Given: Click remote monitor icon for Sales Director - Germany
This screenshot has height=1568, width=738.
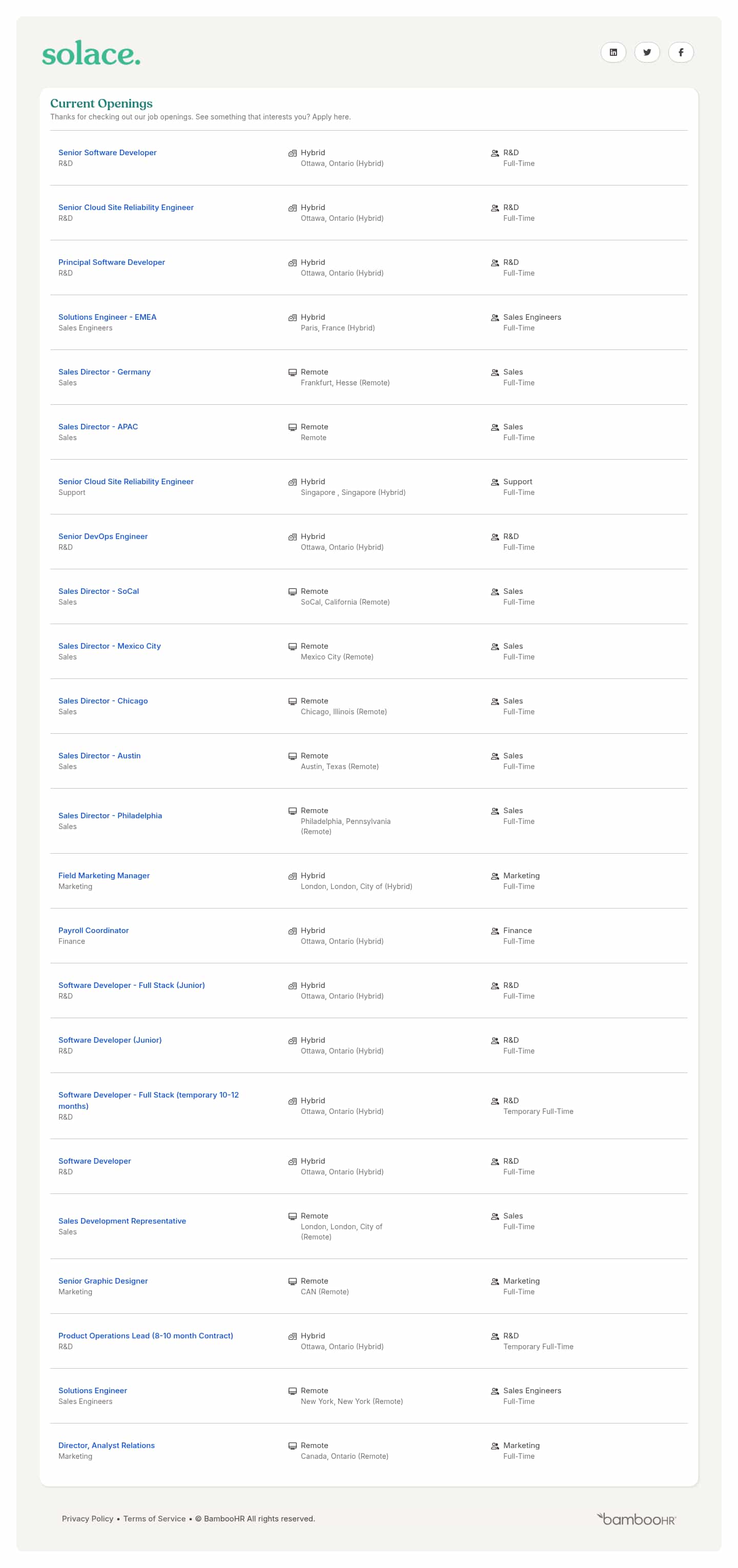Looking at the screenshot, I should click(292, 372).
